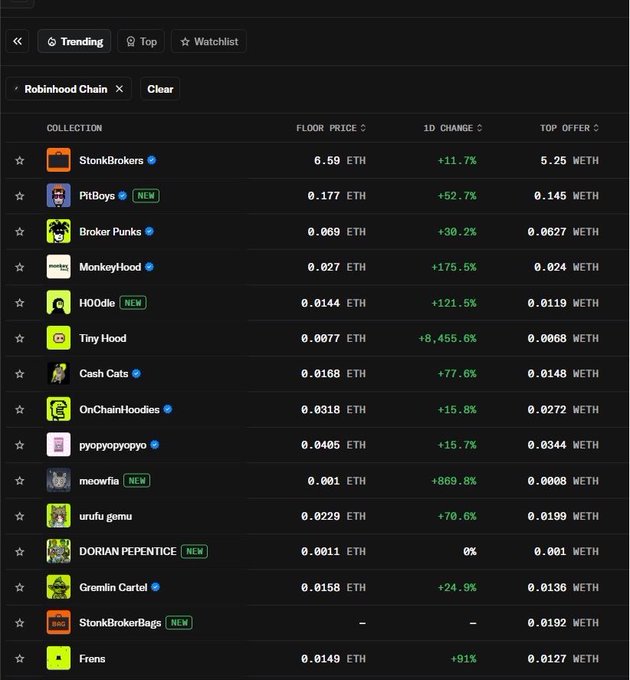The image size is (630, 680).
Task: Select the 6.59 ETH floor price
Action: (x=339, y=160)
